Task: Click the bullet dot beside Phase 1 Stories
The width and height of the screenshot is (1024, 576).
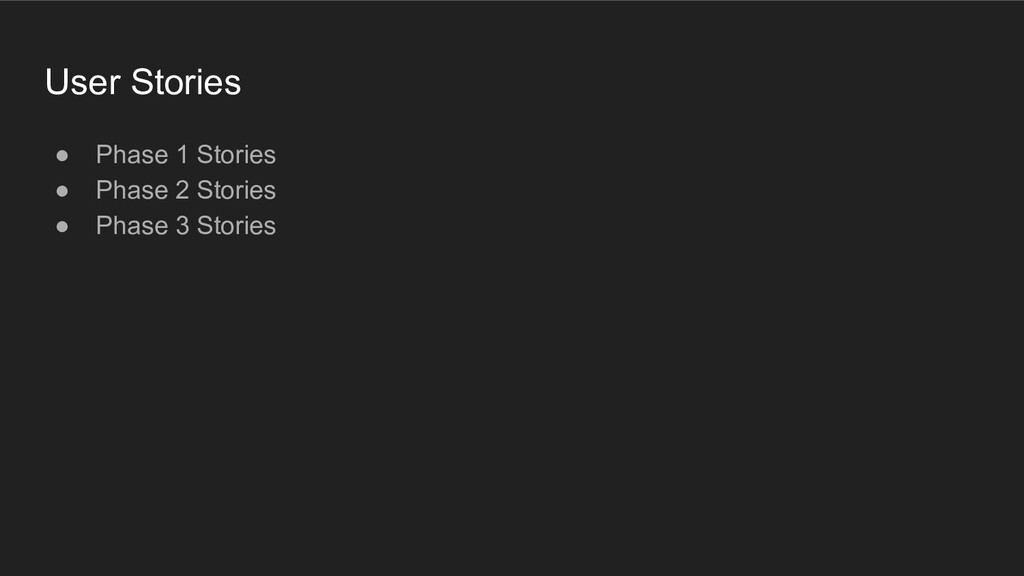Action: [62, 155]
